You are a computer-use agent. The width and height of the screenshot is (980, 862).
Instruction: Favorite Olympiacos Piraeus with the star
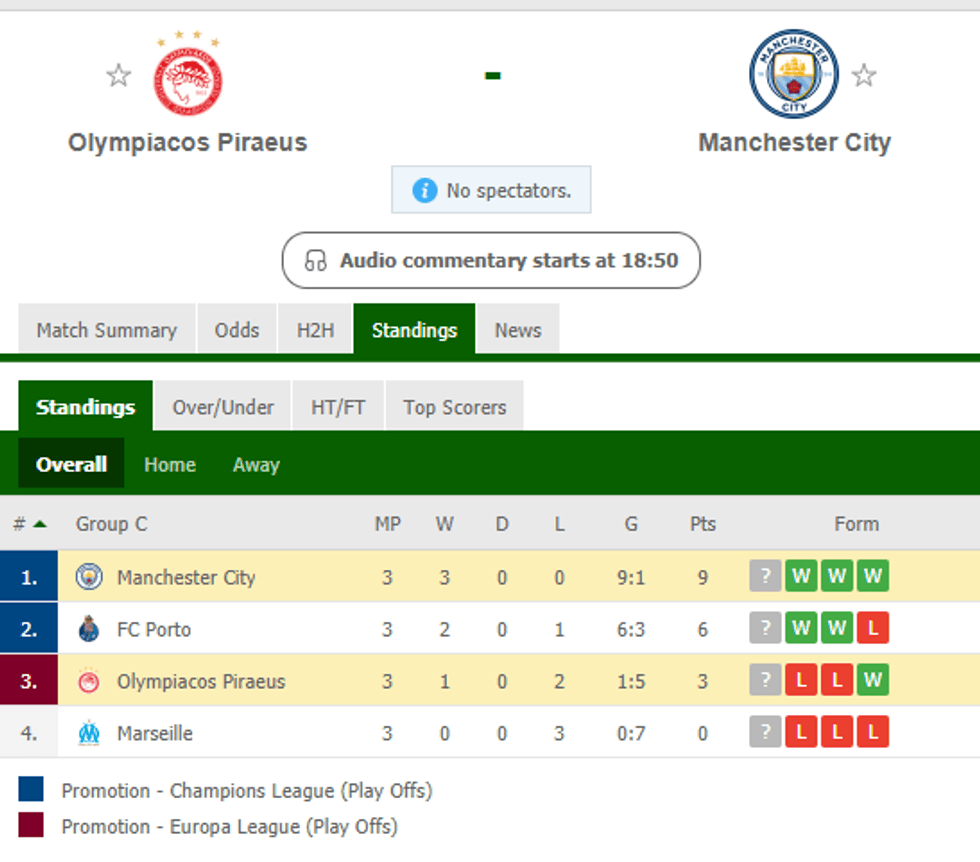click(x=119, y=75)
